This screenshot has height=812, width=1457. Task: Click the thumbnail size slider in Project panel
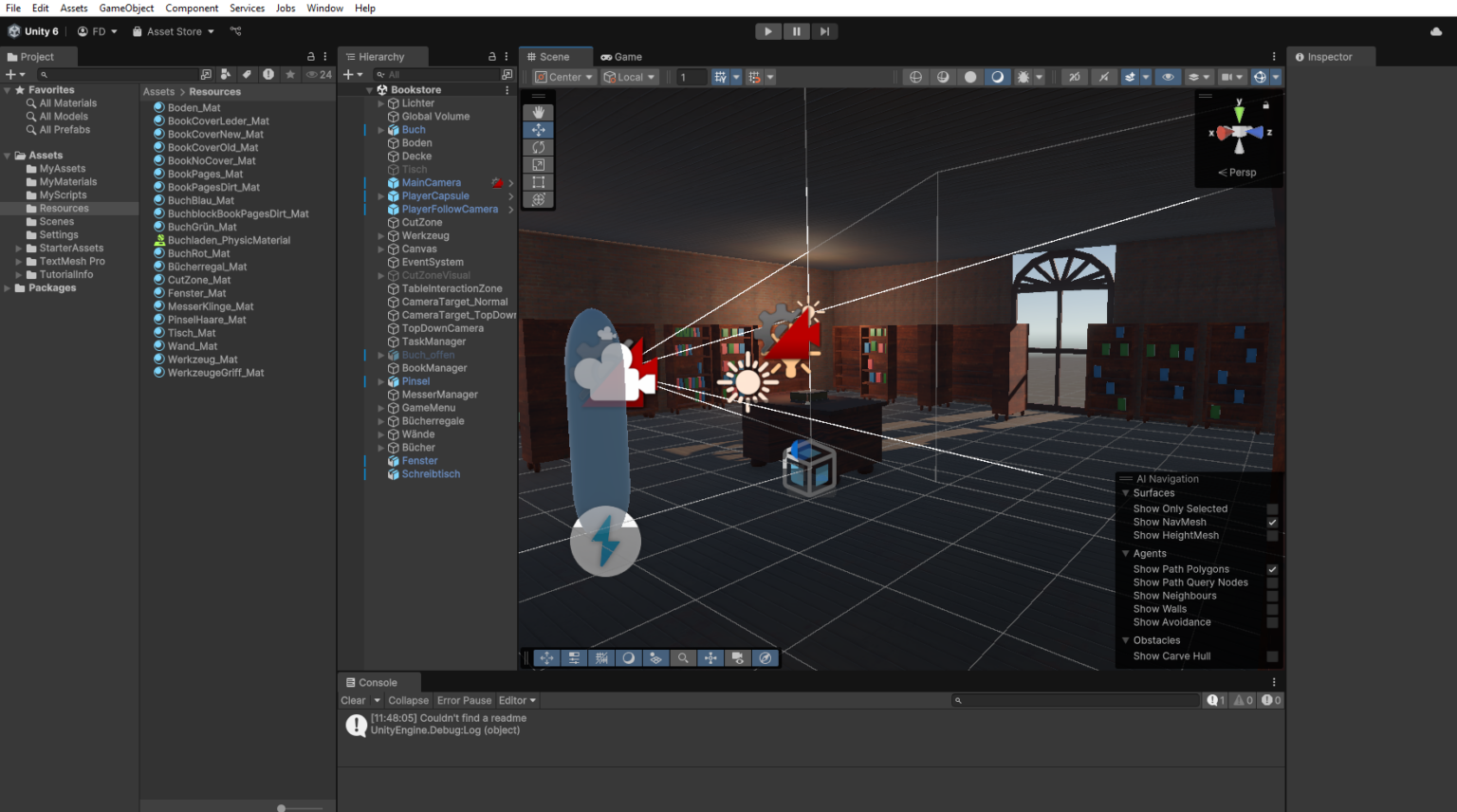pyautogui.click(x=283, y=807)
